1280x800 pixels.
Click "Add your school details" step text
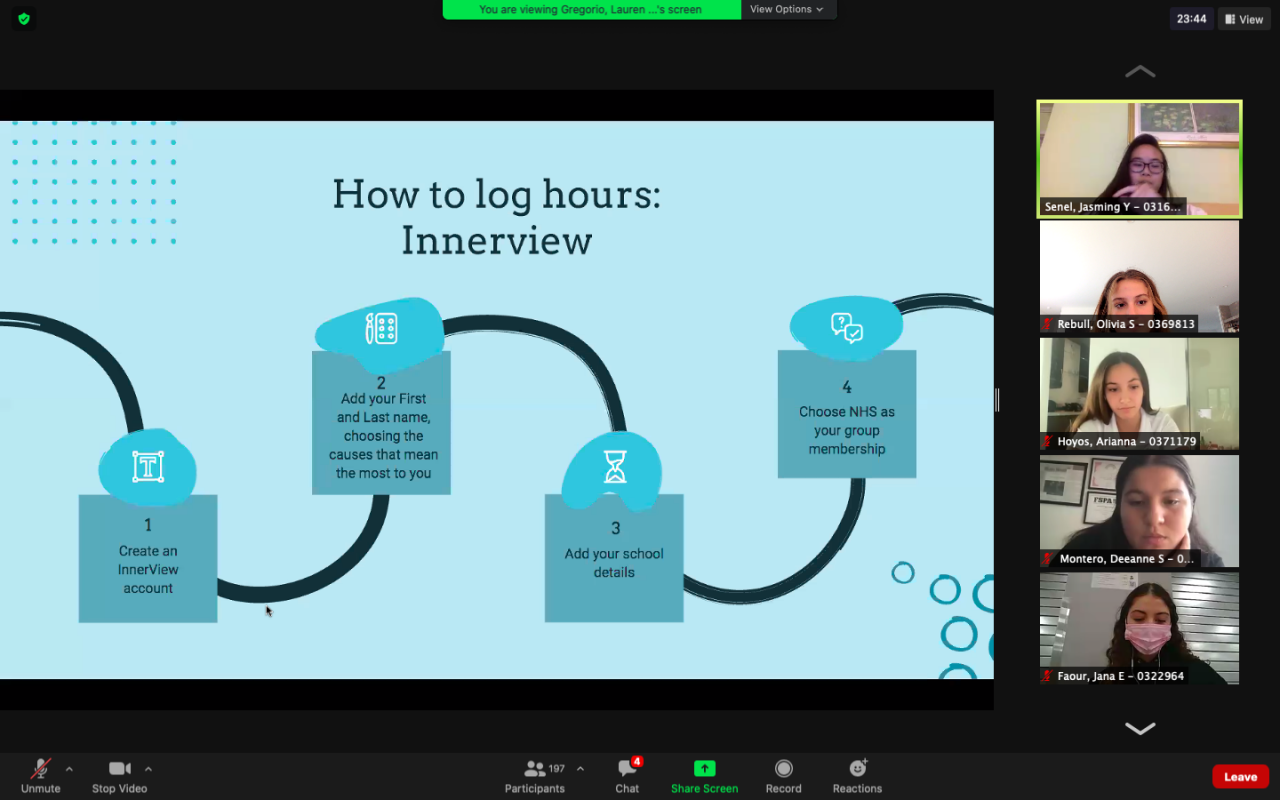pyautogui.click(x=614, y=563)
